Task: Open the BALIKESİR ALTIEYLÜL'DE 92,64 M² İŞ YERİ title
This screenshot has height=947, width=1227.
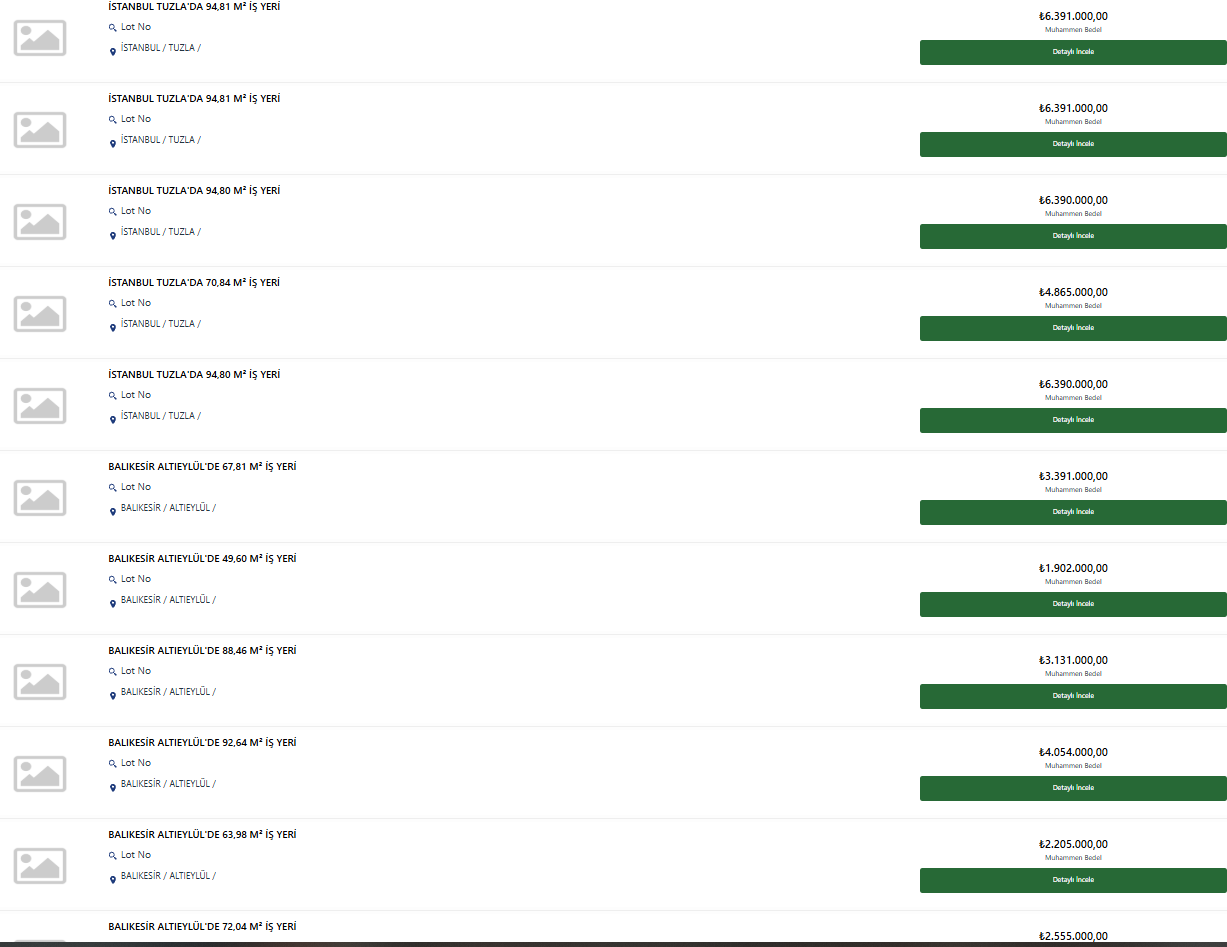Action: pos(202,743)
